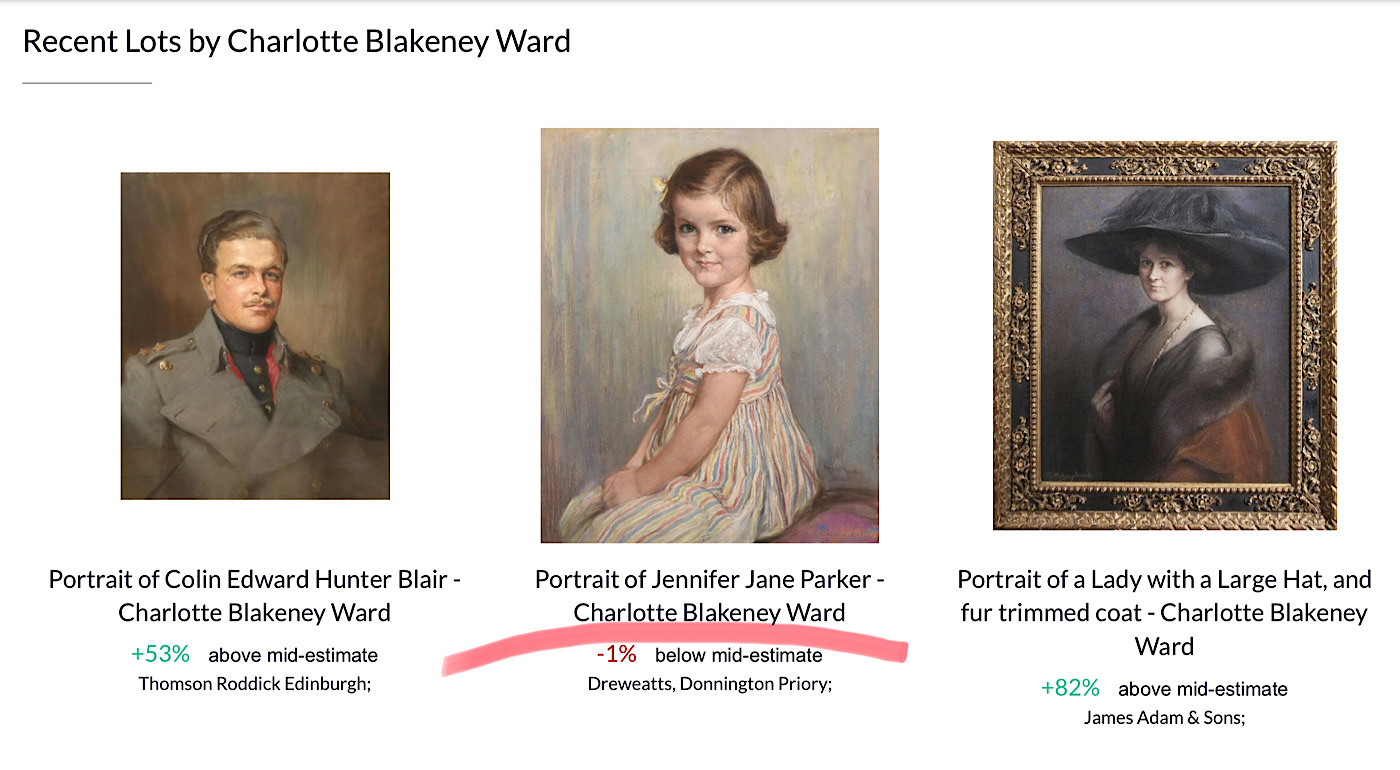
Task: Select Dreweatts, Donnington Priory auction house text
Action: pos(709,684)
